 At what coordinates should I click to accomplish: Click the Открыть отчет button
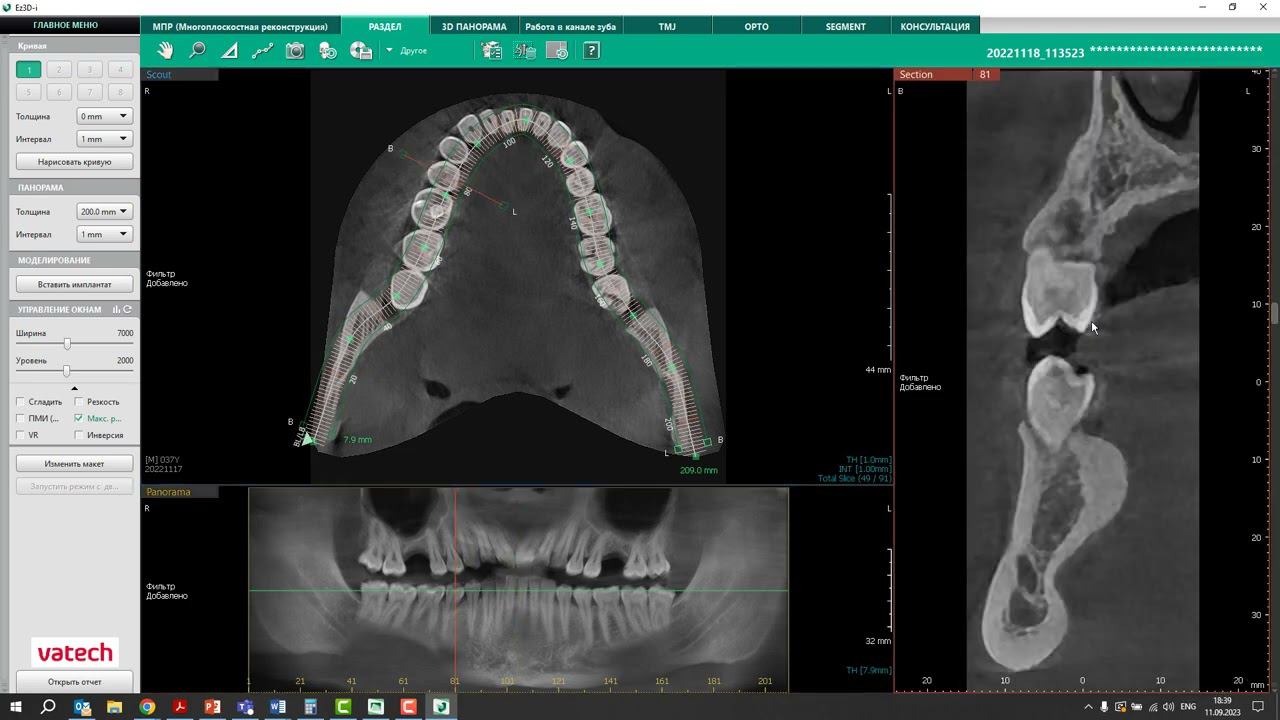click(x=75, y=682)
